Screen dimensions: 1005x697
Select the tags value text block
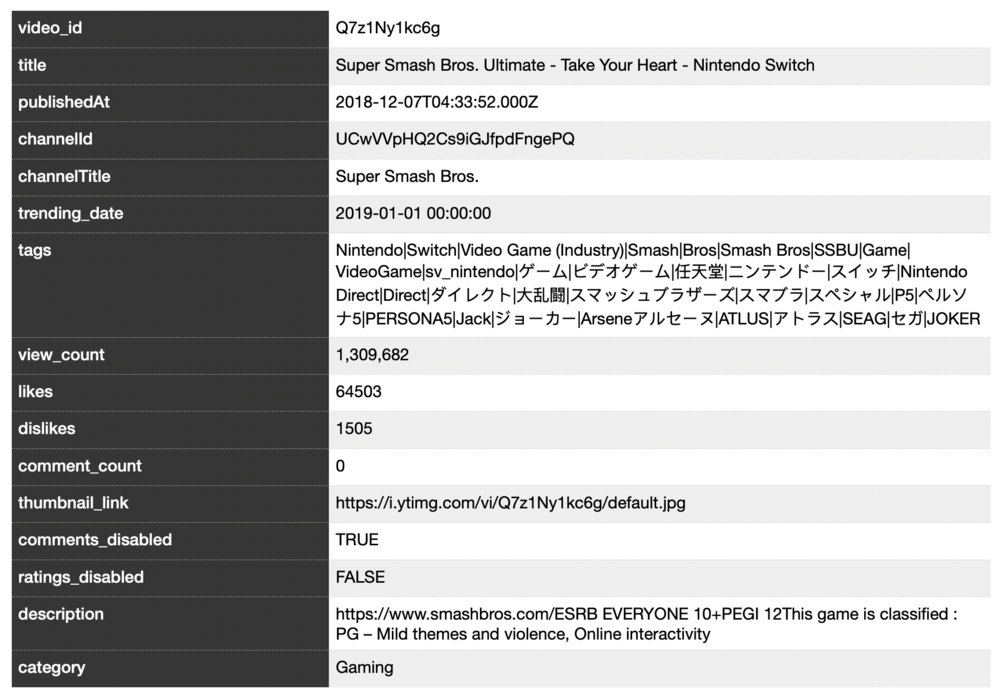pos(657,283)
